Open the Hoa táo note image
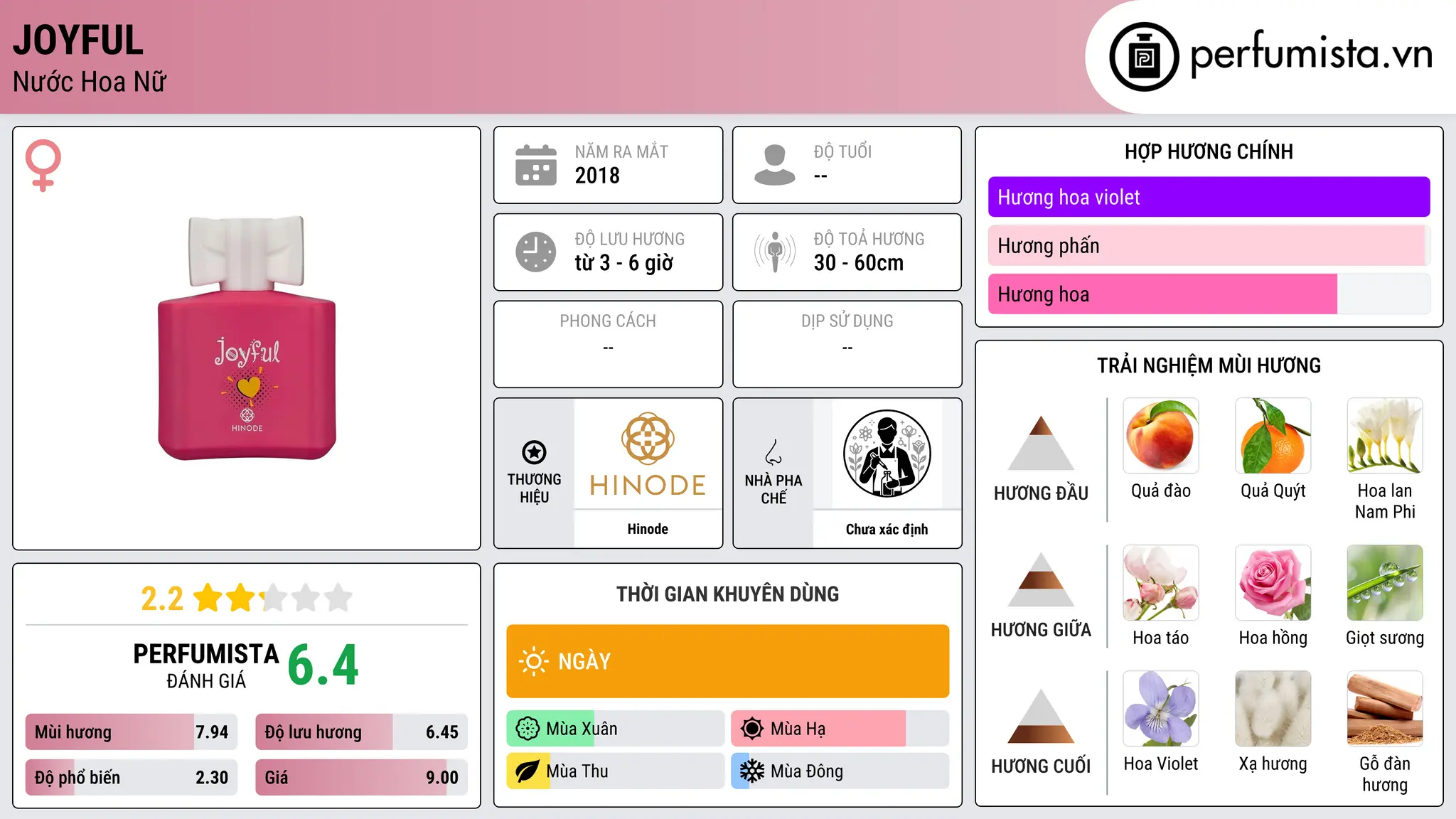The image size is (1456, 819). (x=1161, y=583)
